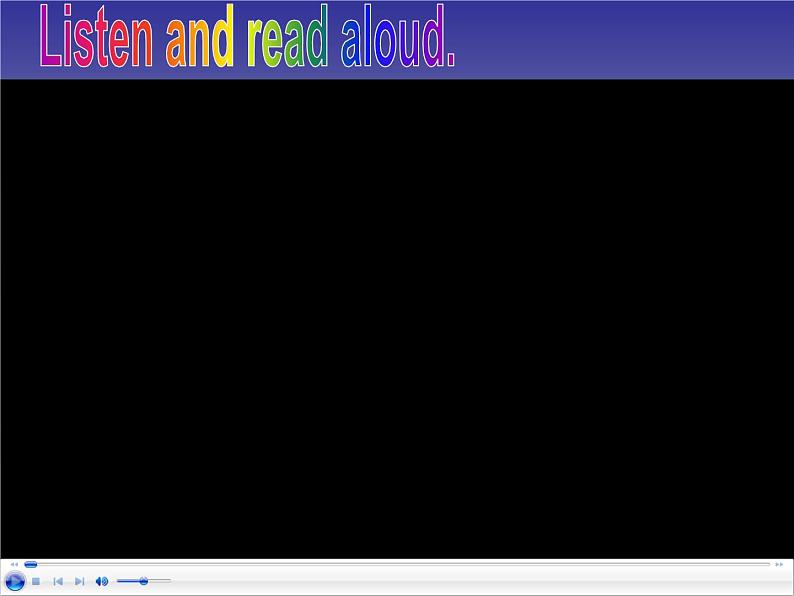Click the empty area of the player control bar
The width and height of the screenshot is (794, 596).
coord(480,582)
